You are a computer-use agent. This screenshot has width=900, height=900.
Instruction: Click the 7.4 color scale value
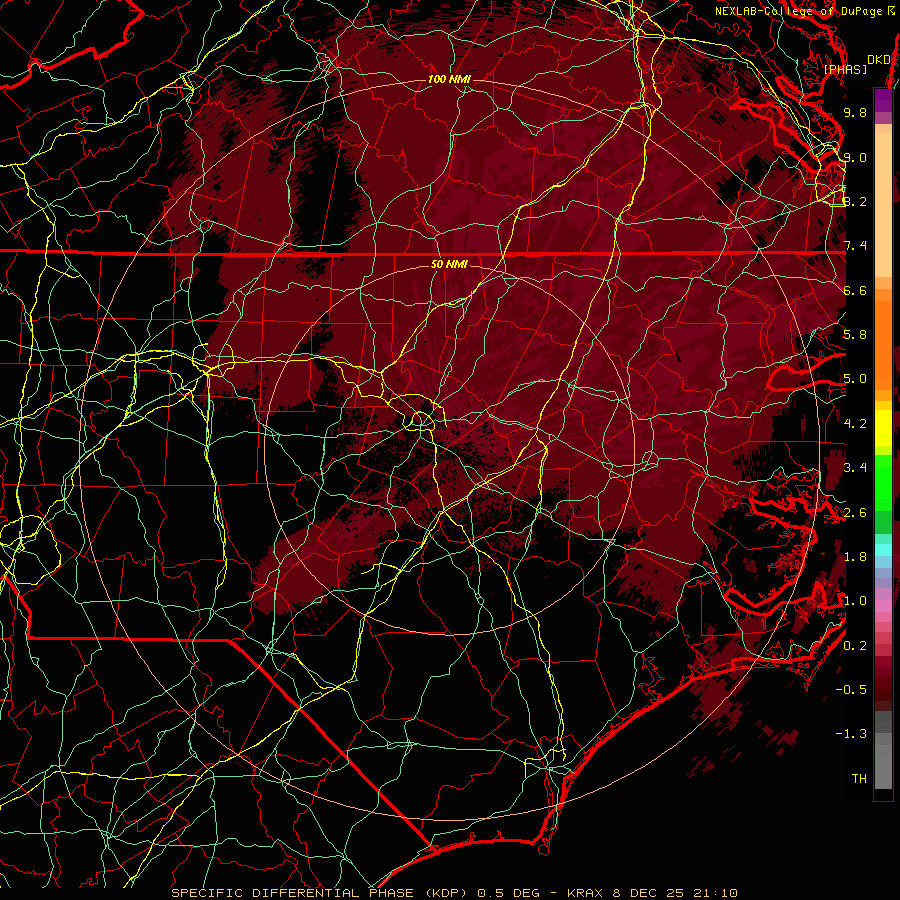855,246
